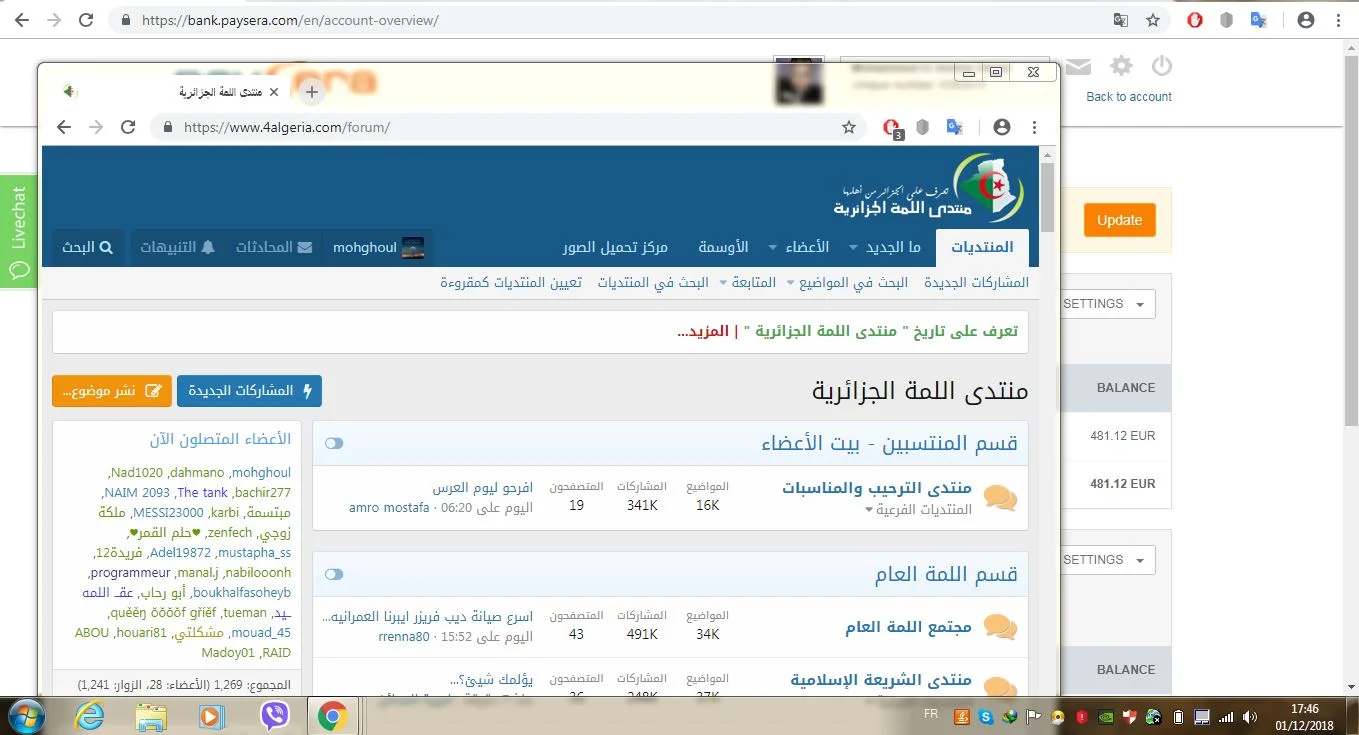Launch Viber from the taskbar
This screenshot has width=1359, height=735.
(x=274, y=715)
